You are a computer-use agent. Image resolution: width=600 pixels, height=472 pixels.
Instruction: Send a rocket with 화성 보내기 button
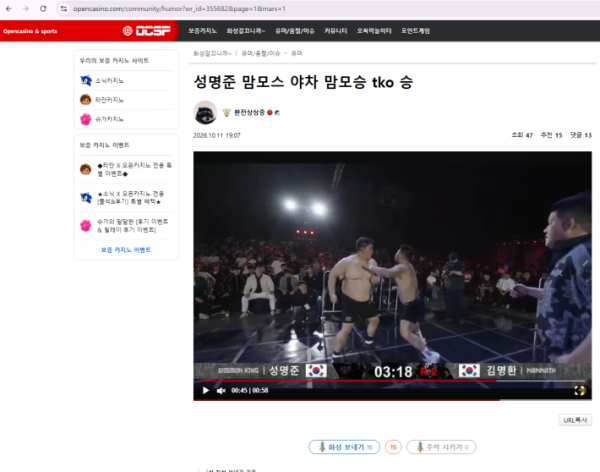pyautogui.click(x=344, y=447)
